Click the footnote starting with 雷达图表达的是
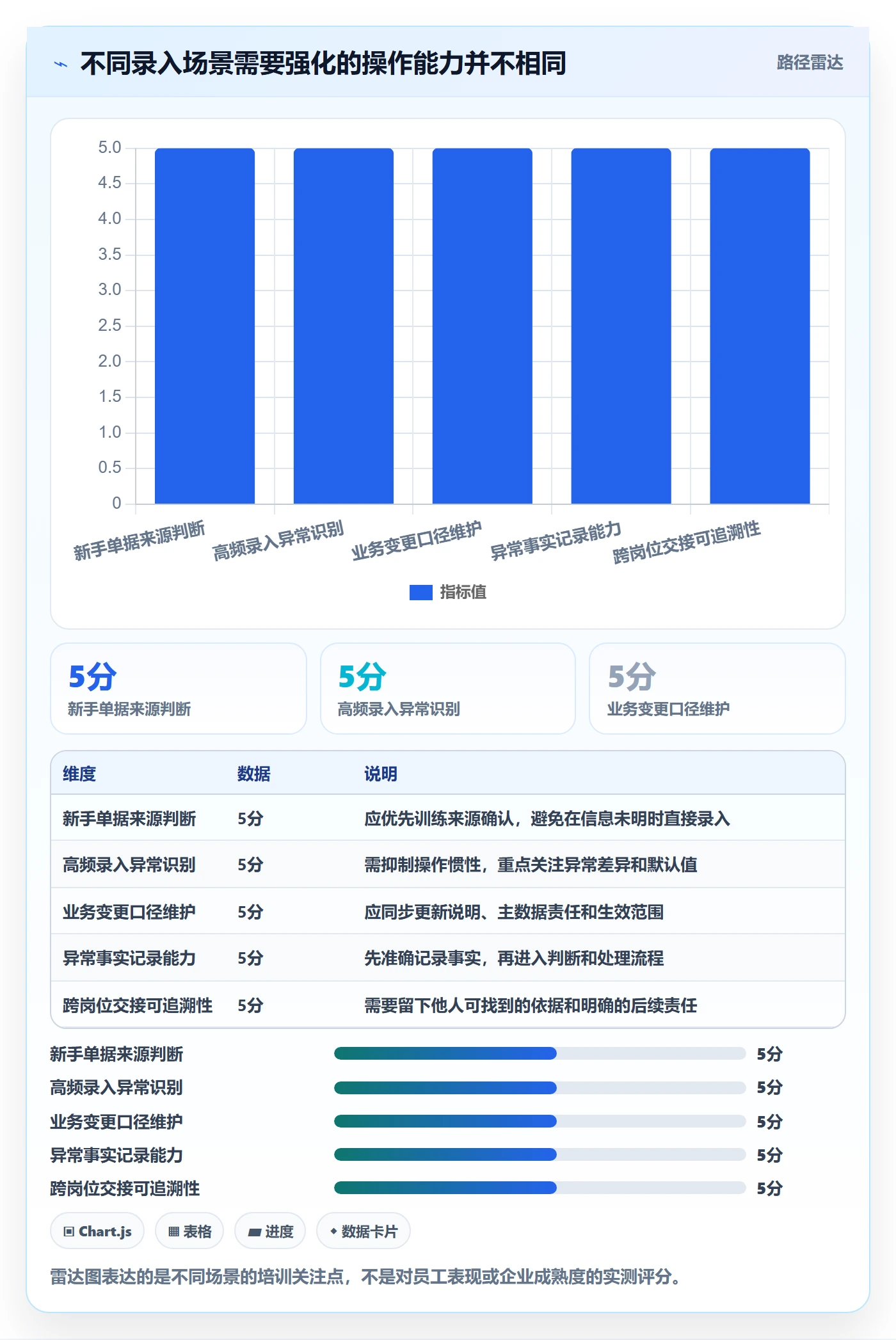 367,1277
